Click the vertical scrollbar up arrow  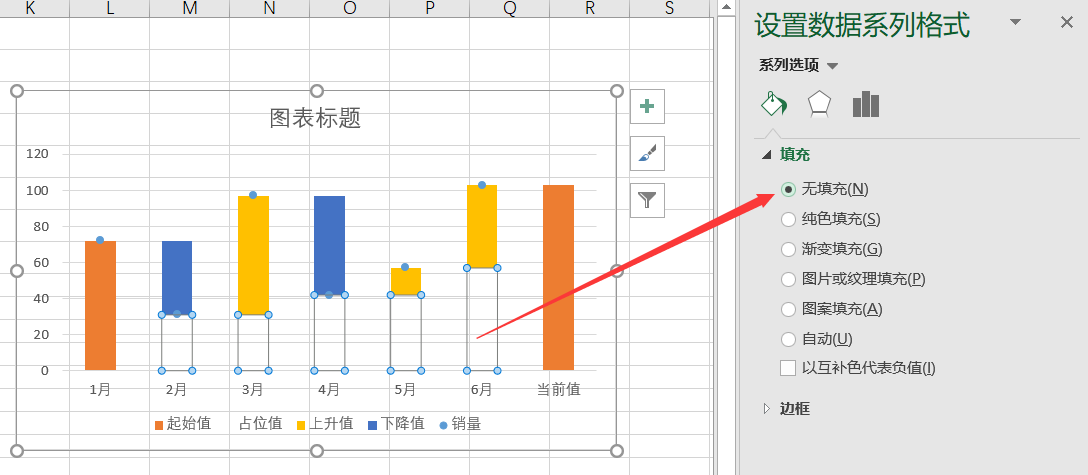(x=725, y=8)
